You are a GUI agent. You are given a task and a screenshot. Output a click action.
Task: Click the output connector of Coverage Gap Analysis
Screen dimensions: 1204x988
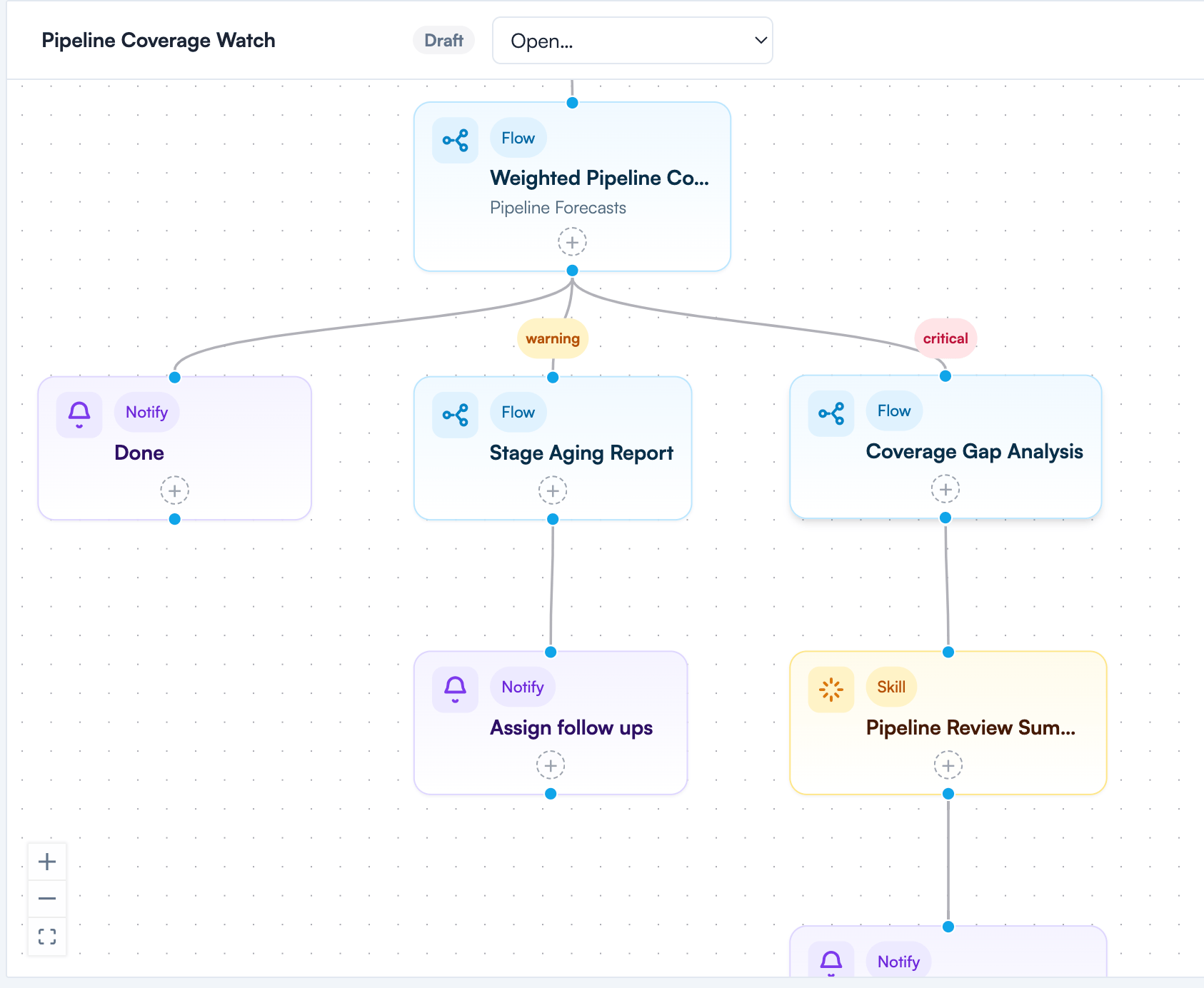tap(945, 518)
